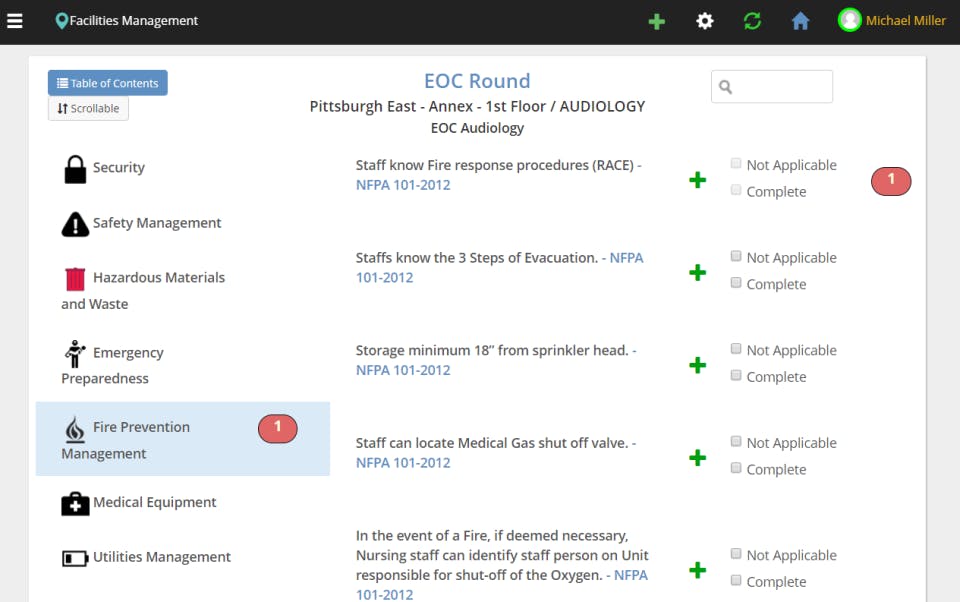Open settings via the gear icon
This screenshot has width=960, height=602.
[705, 21]
